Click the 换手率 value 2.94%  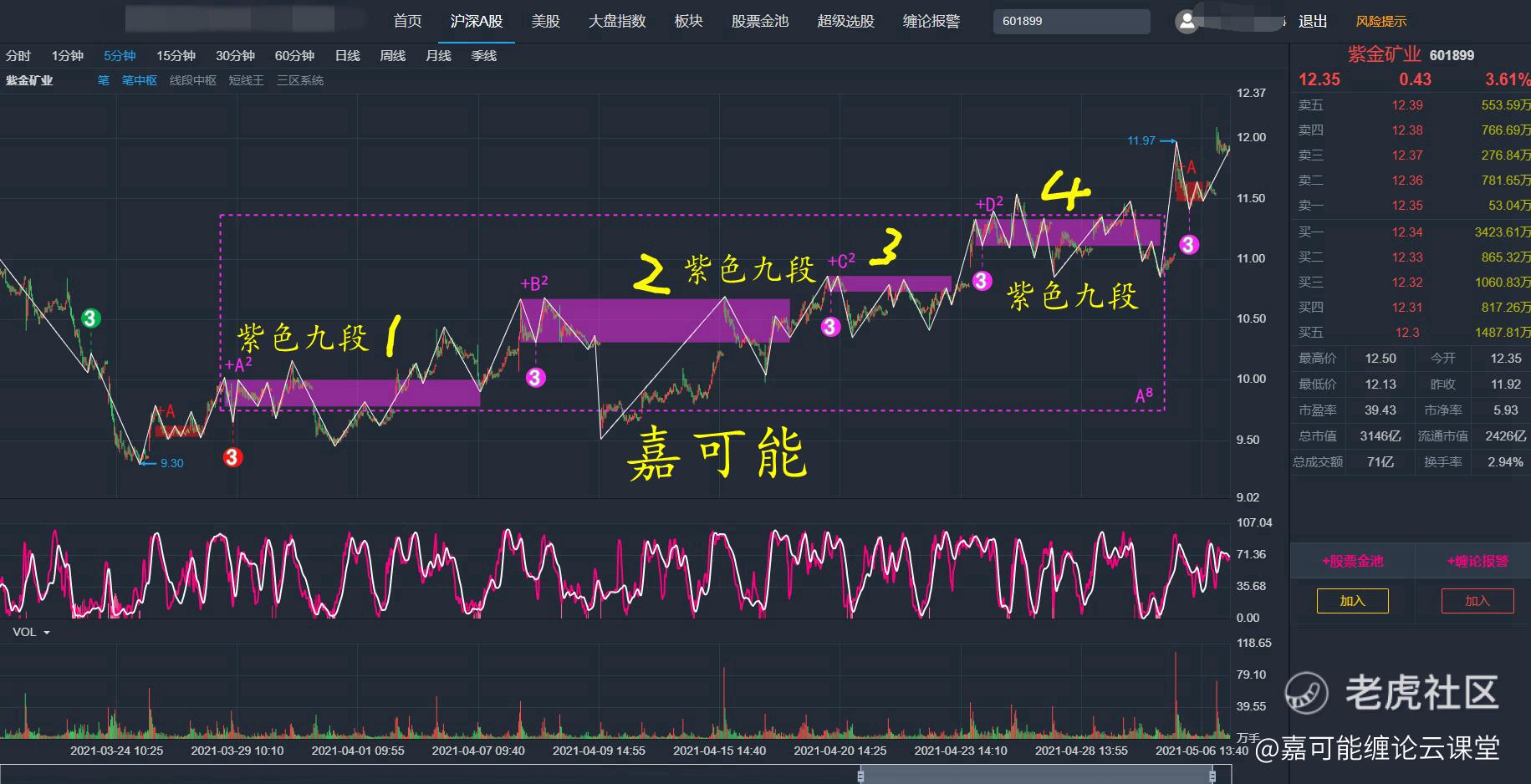click(1505, 462)
